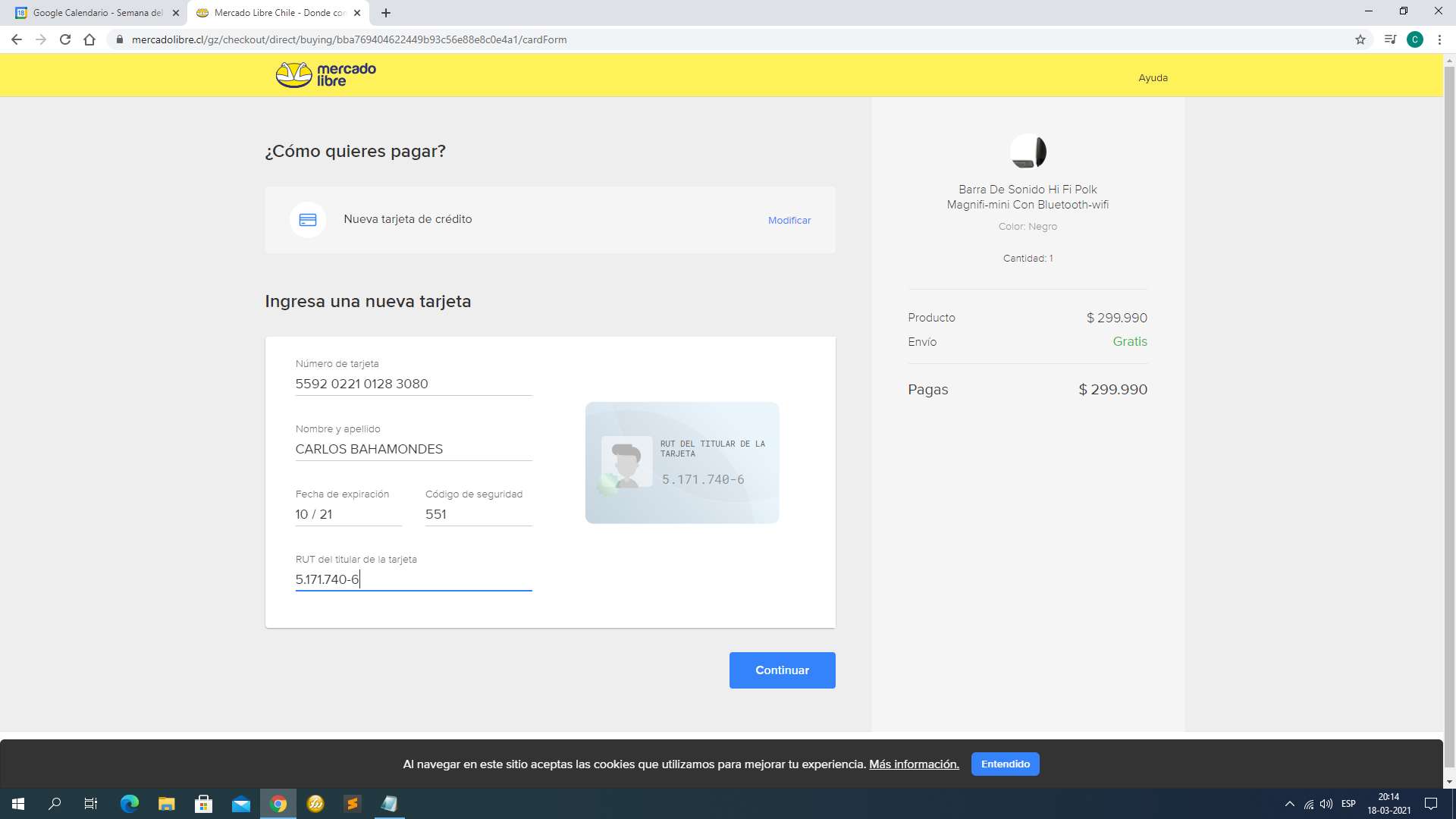Click the Mercado Libre logo
1456x819 pixels.
[x=325, y=74]
